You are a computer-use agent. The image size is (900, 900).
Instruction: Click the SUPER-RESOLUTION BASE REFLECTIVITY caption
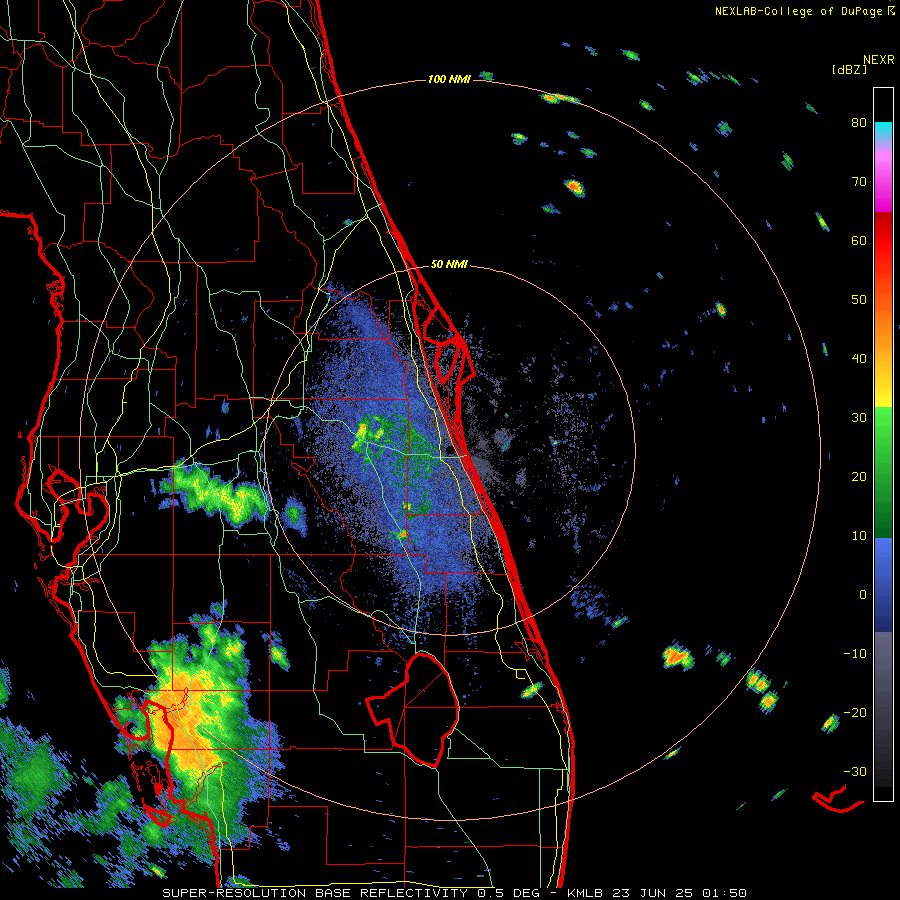(x=315, y=893)
